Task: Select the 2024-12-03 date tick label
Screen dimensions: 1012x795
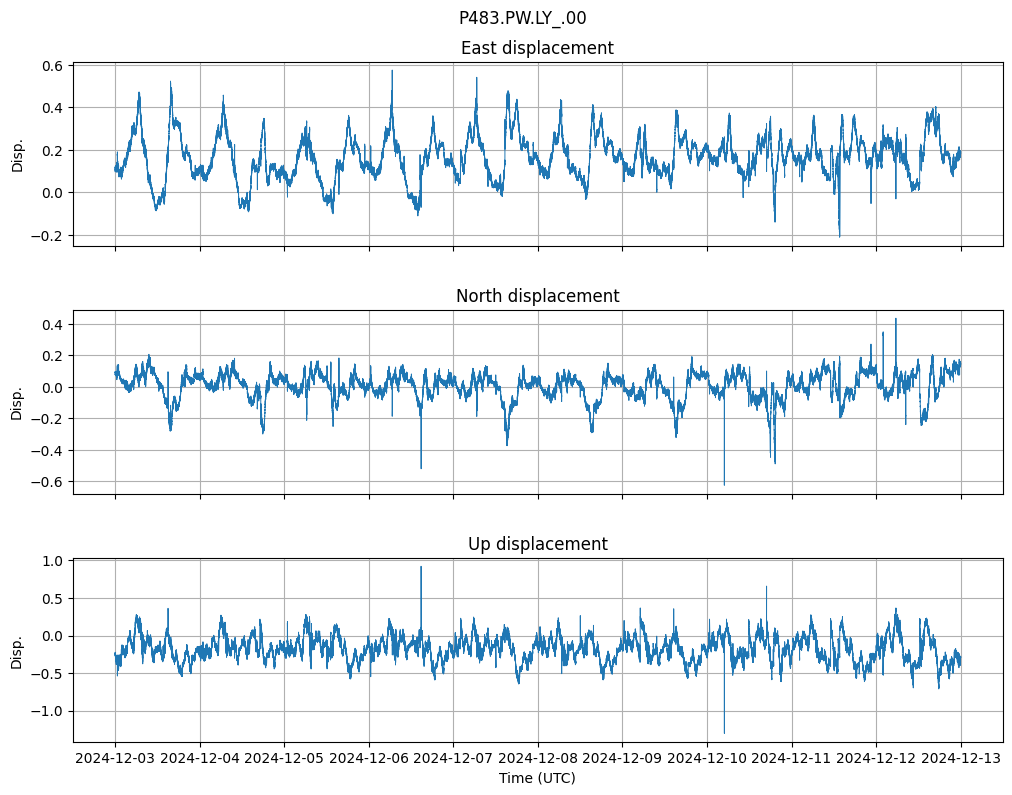Action: click(x=115, y=759)
